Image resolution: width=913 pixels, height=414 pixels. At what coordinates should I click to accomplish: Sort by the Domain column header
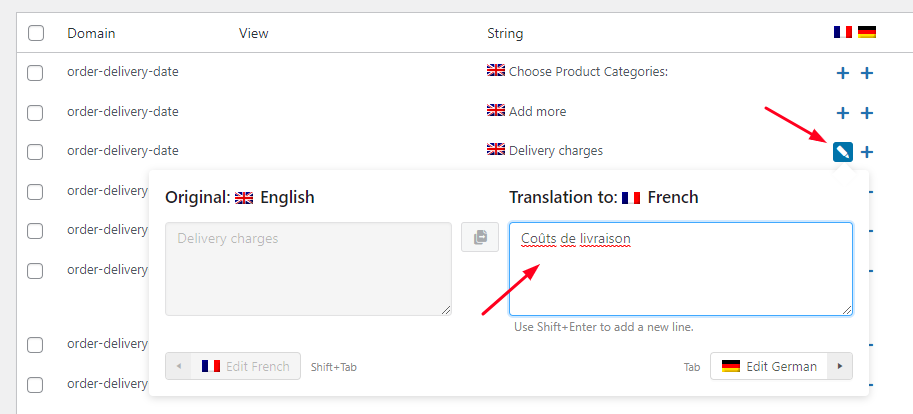(91, 33)
